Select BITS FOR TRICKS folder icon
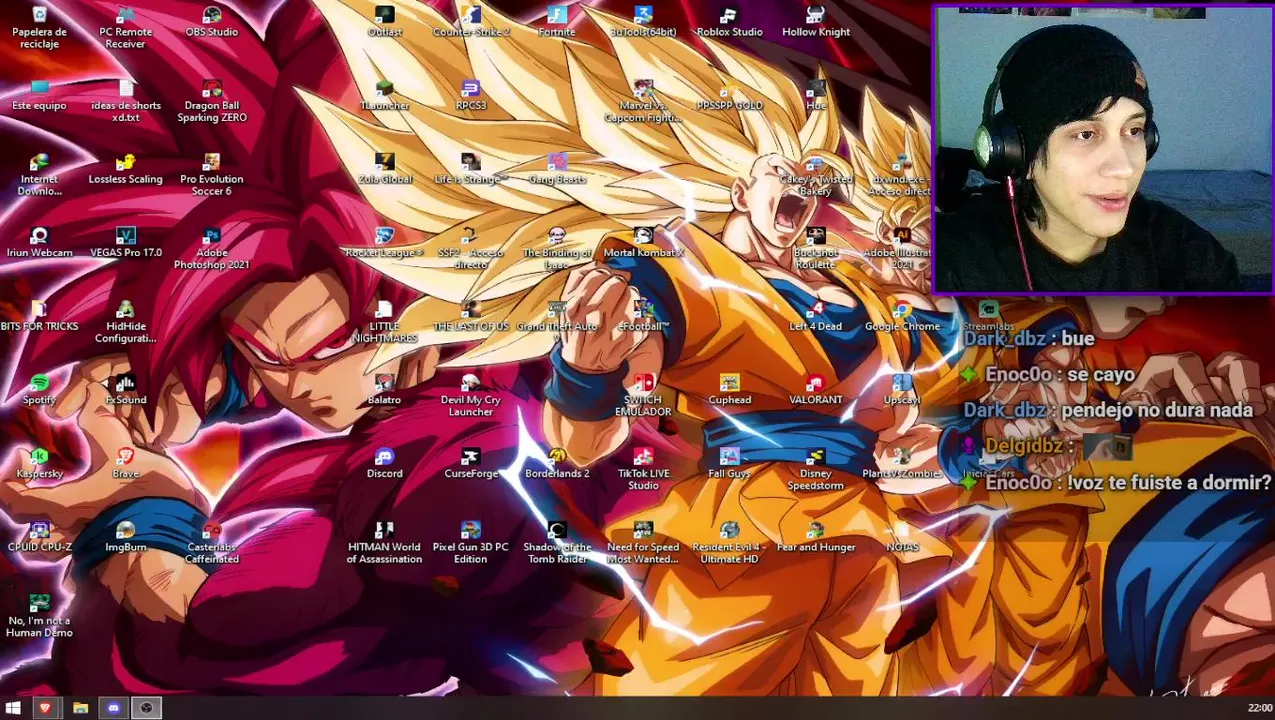Image resolution: width=1275 pixels, height=720 pixels. [x=39, y=315]
